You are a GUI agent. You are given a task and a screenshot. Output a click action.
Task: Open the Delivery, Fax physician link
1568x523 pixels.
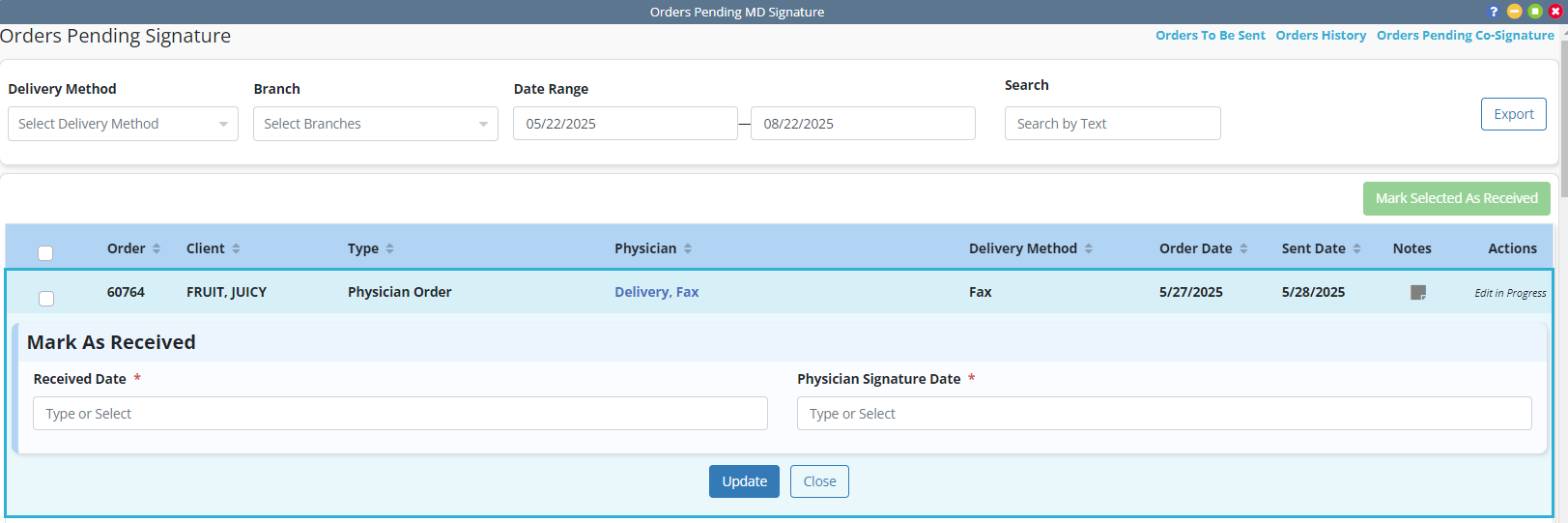[x=656, y=292]
